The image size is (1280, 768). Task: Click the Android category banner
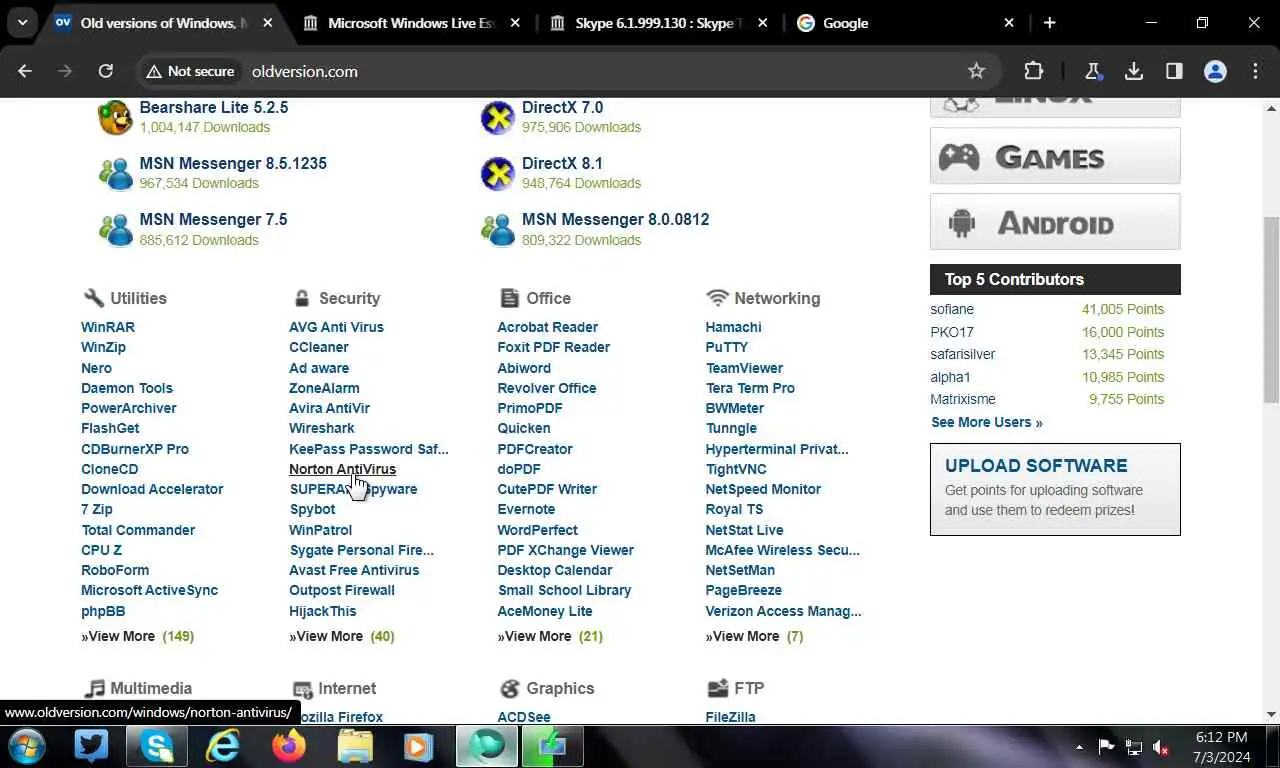1055,221
